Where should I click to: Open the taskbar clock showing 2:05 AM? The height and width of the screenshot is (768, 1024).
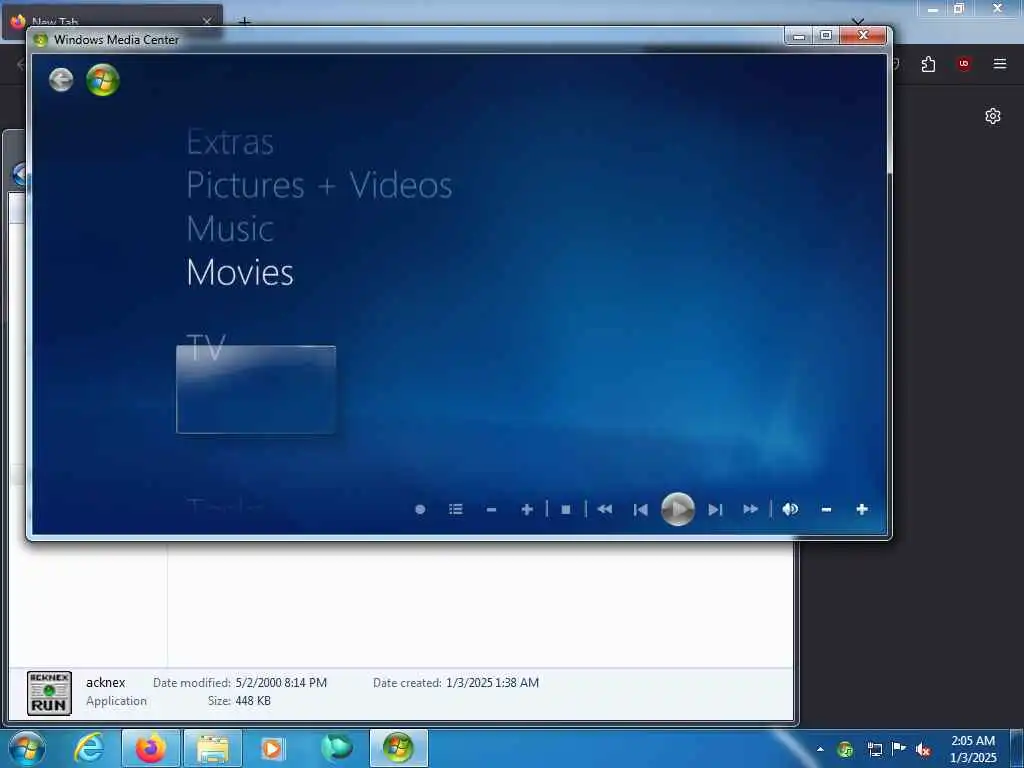tap(973, 749)
